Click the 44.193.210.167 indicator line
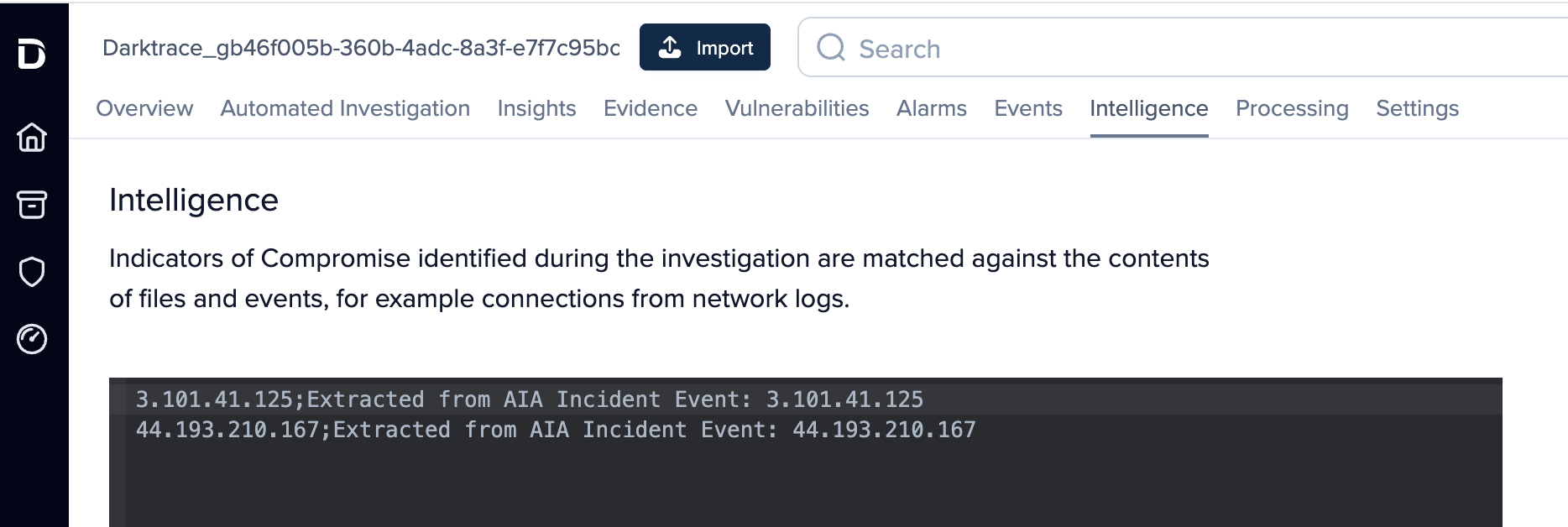This screenshot has width=1568, height=527. pos(555,430)
